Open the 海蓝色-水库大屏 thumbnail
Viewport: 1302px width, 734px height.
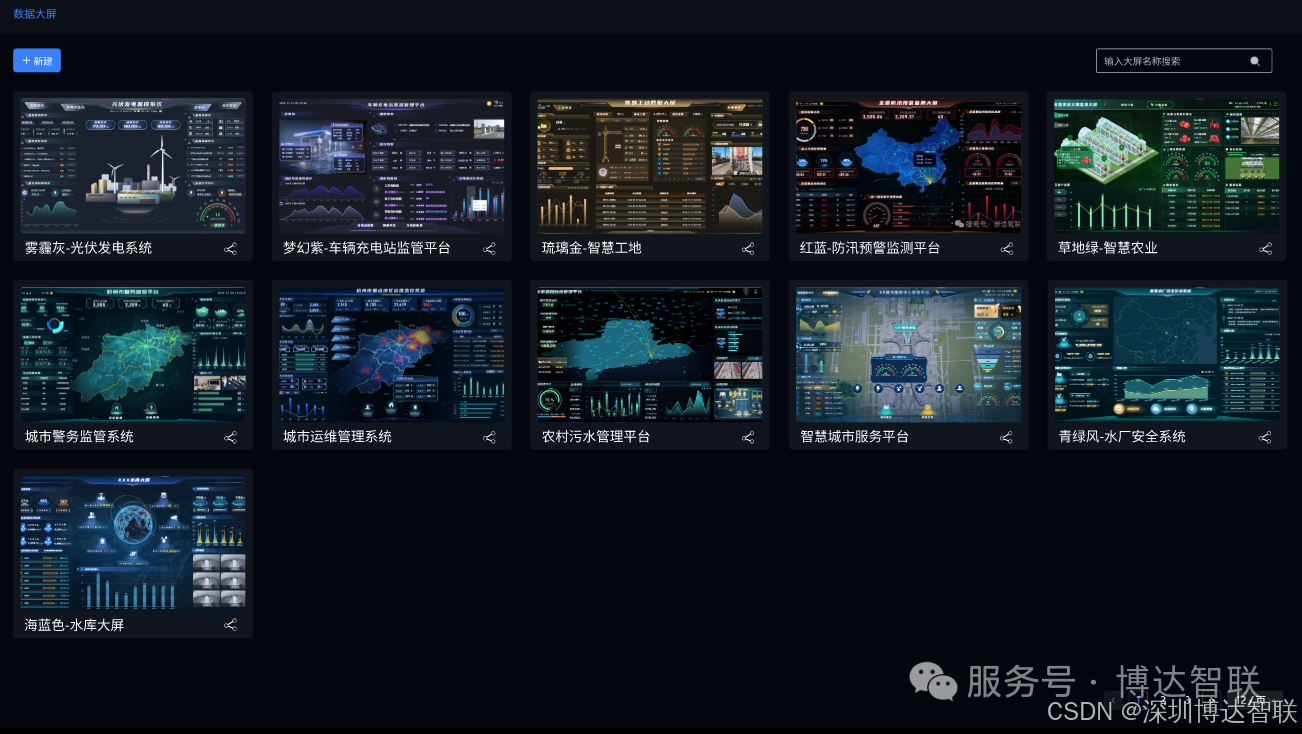(x=132, y=541)
